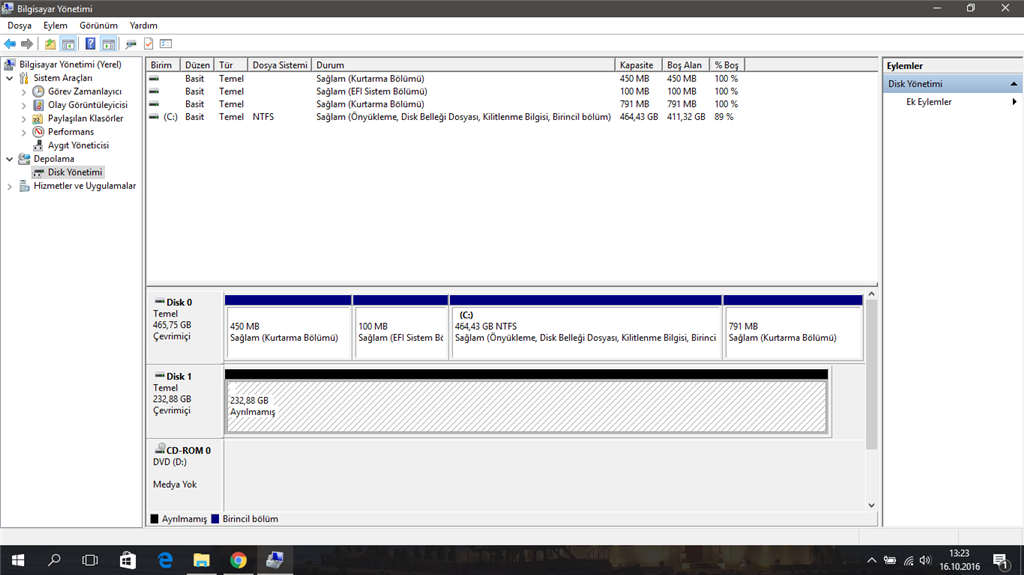The image size is (1024, 575).
Task: Click the document with red checkmark icon
Action: (x=148, y=44)
